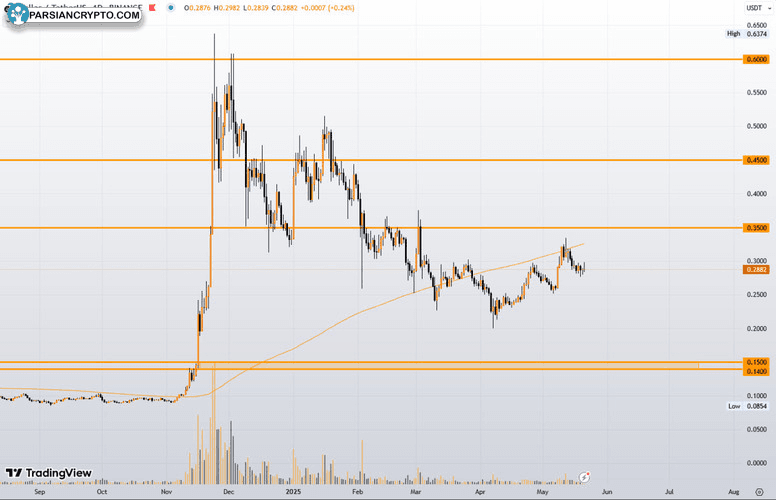Click the May label on time axis
The width and height of the screenshot is (776, 500).
(x=542, y=492)
